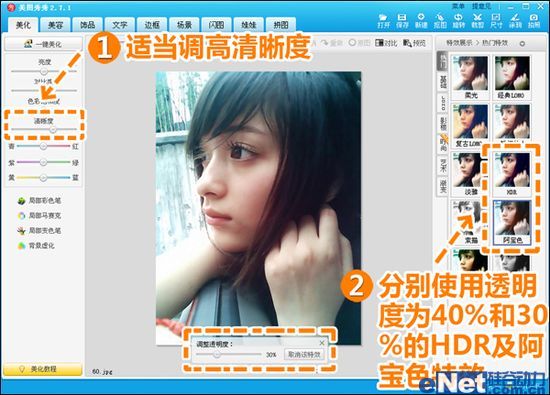Click 取消该特效 to cancel the effect
Viewport: 550px width, 395px height.
point(304,355)
